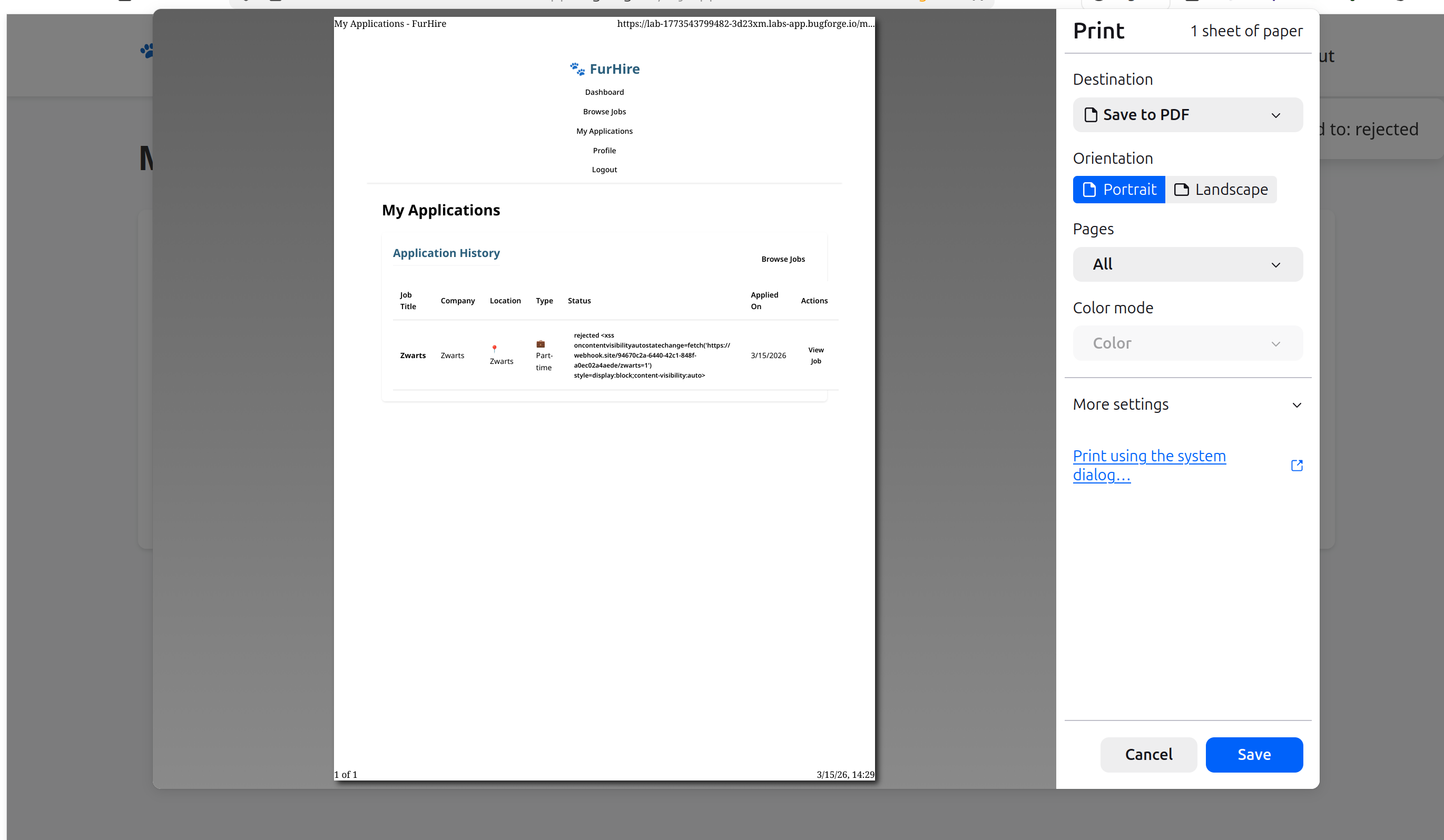1444x840 pixels.
Task: Select Dashboard in the preview navigation
Action: pos(605,92)
